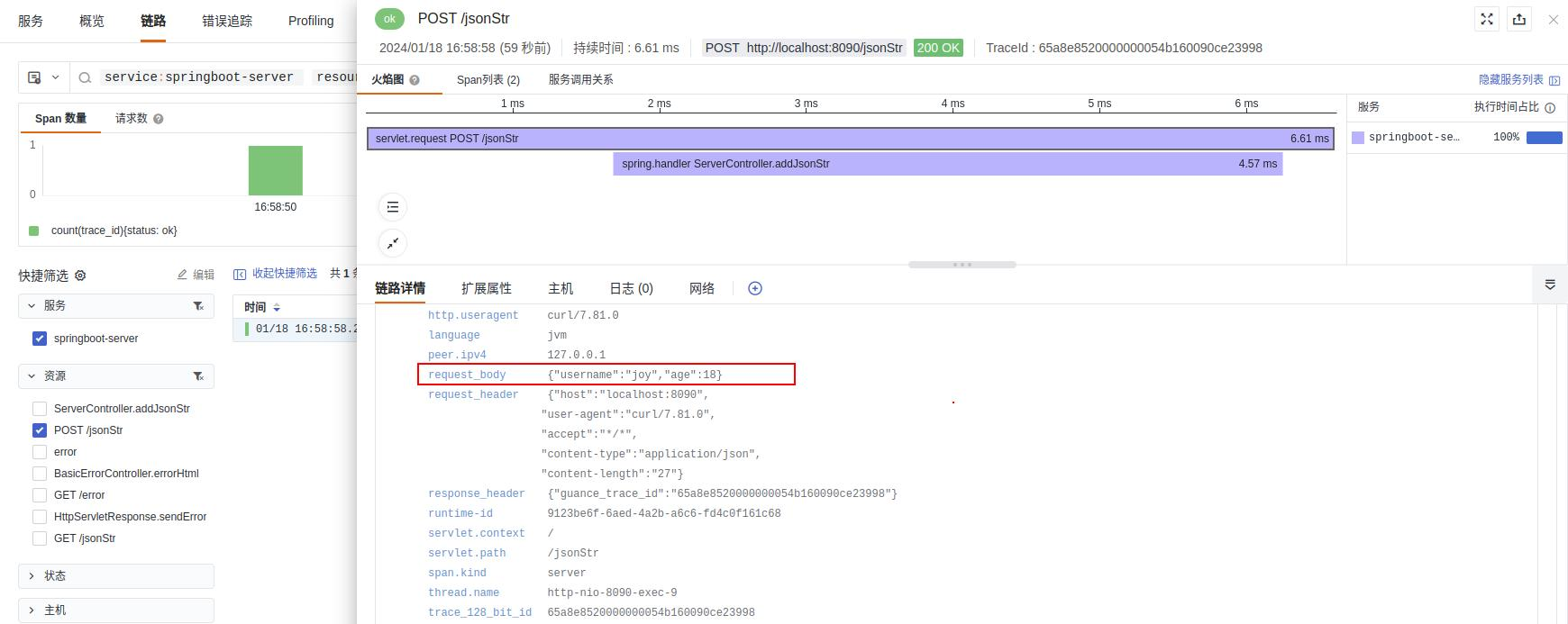The height and width of the screenshot is (624, 1568).
Task: Switch to the 扩展属性 tab
Action: (487, 288)
